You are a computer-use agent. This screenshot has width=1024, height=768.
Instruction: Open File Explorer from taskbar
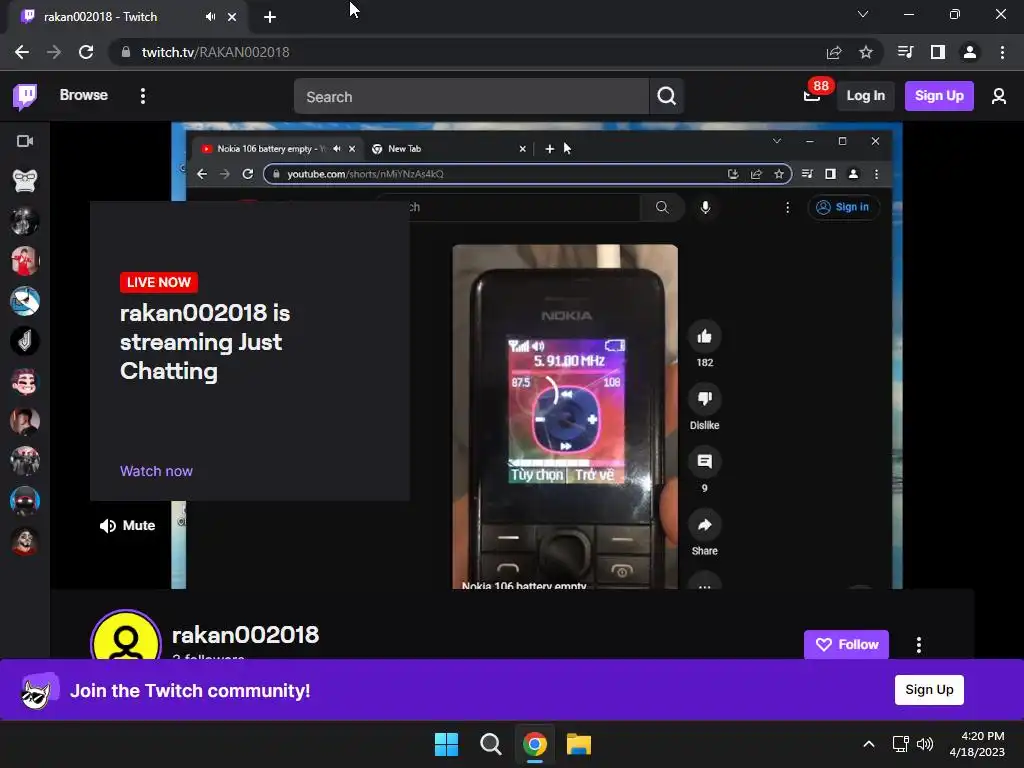579,744
